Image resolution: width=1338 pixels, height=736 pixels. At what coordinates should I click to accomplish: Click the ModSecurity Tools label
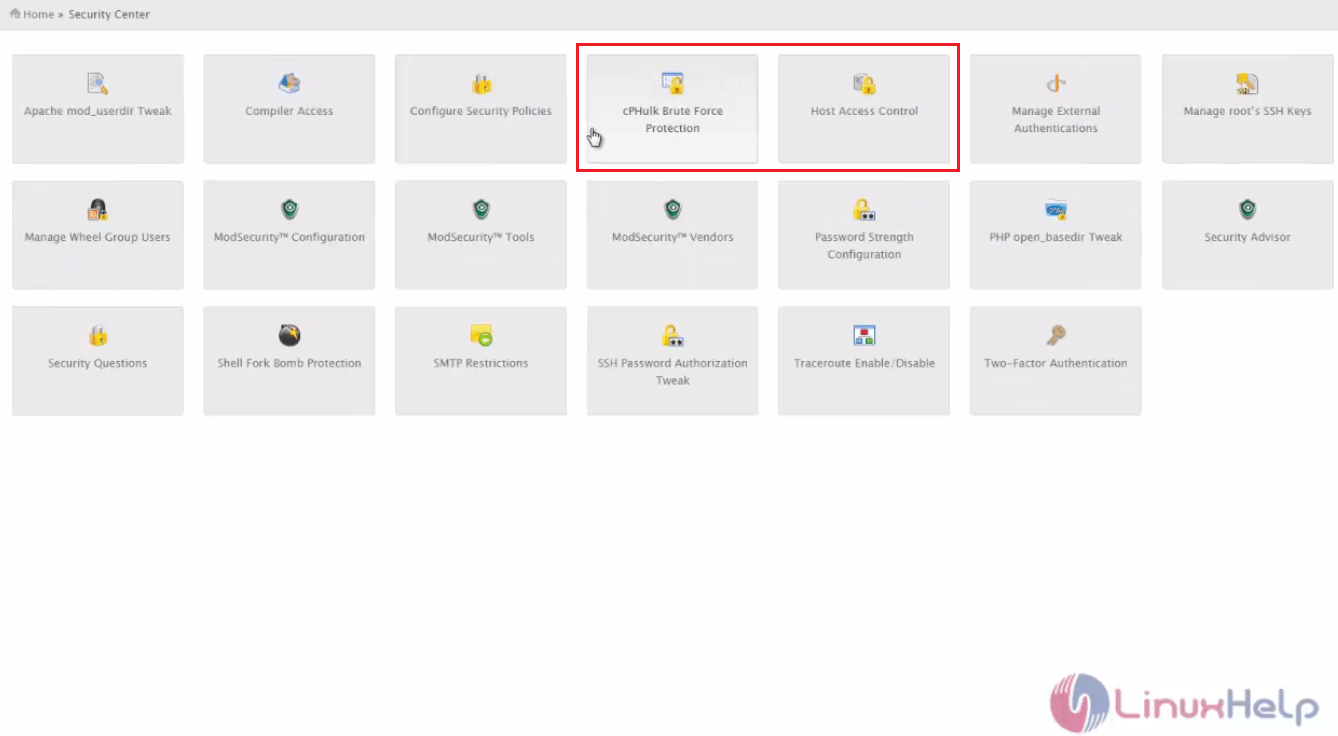tap(481, 237)
